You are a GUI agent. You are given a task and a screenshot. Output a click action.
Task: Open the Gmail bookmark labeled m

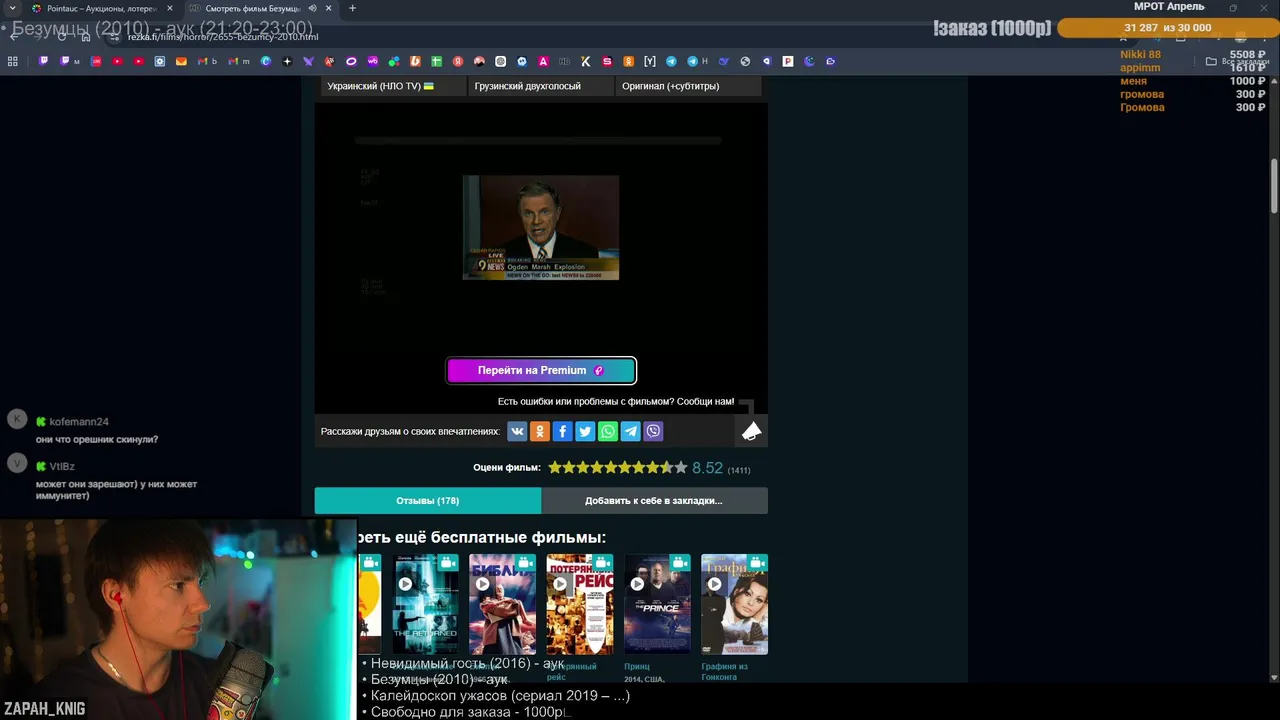pos(239,61)
